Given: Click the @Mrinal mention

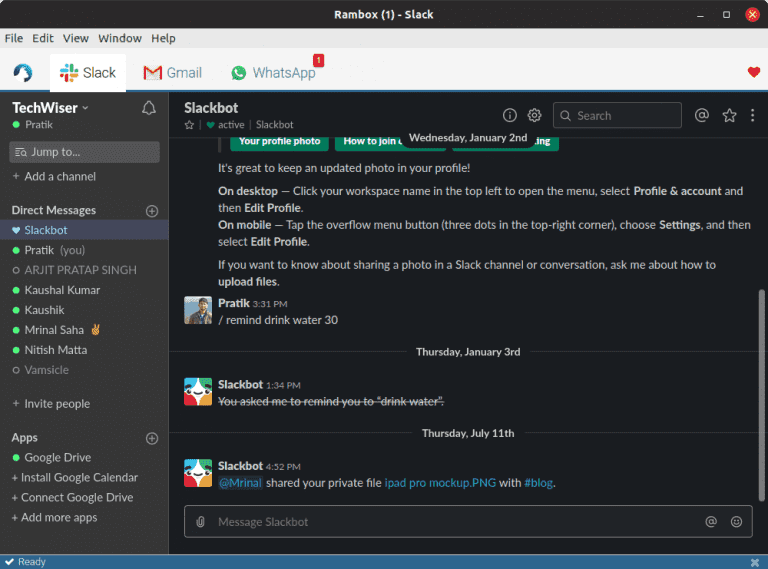Looking at the screenshot, I should tap(240, 483).
